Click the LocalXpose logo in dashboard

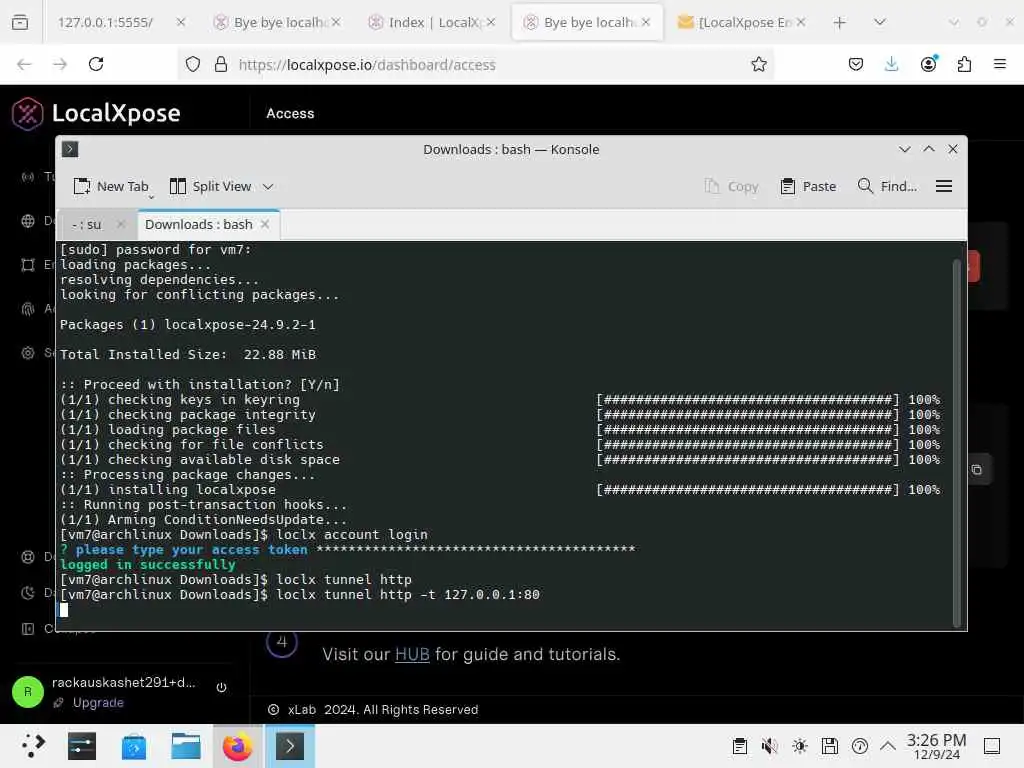96,113
